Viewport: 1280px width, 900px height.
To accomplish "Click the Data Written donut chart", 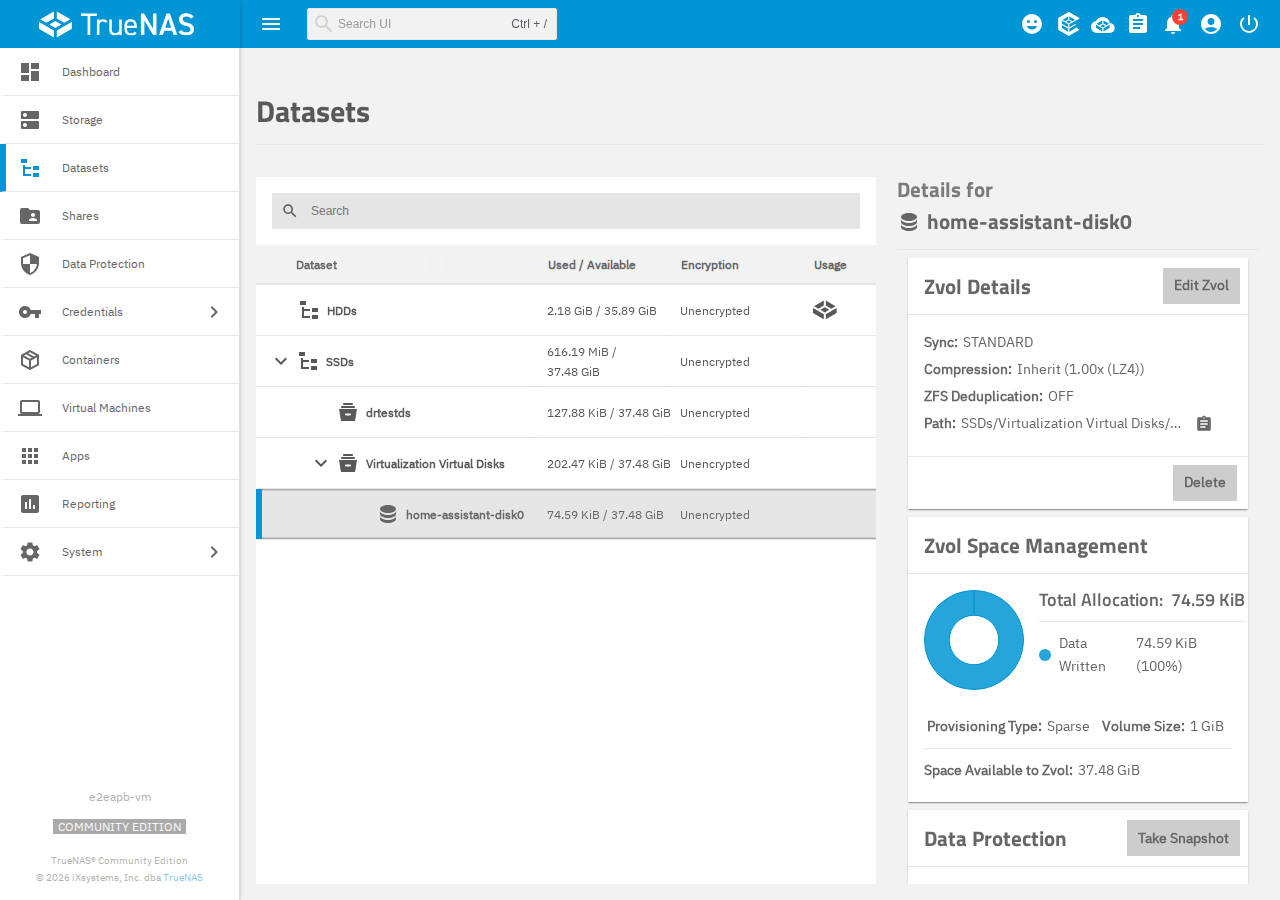I will pyautogui.click(x=974, y=640).
